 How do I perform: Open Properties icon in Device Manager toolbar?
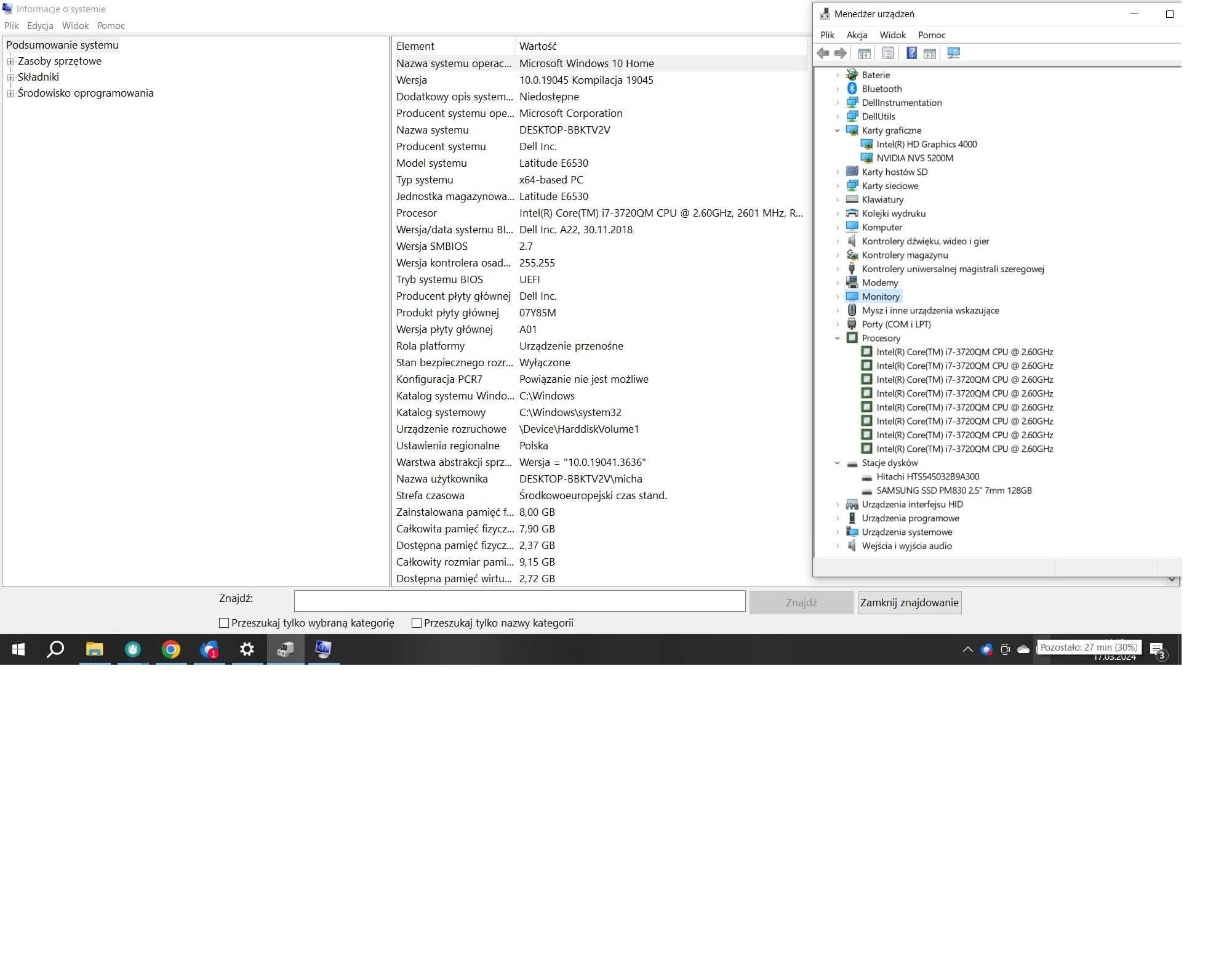click(x=887, y=53)
